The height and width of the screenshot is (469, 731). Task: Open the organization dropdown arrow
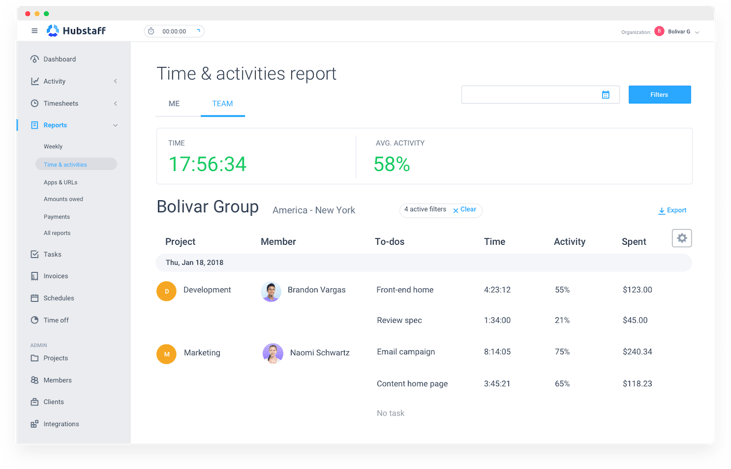[x=697, y=32]
